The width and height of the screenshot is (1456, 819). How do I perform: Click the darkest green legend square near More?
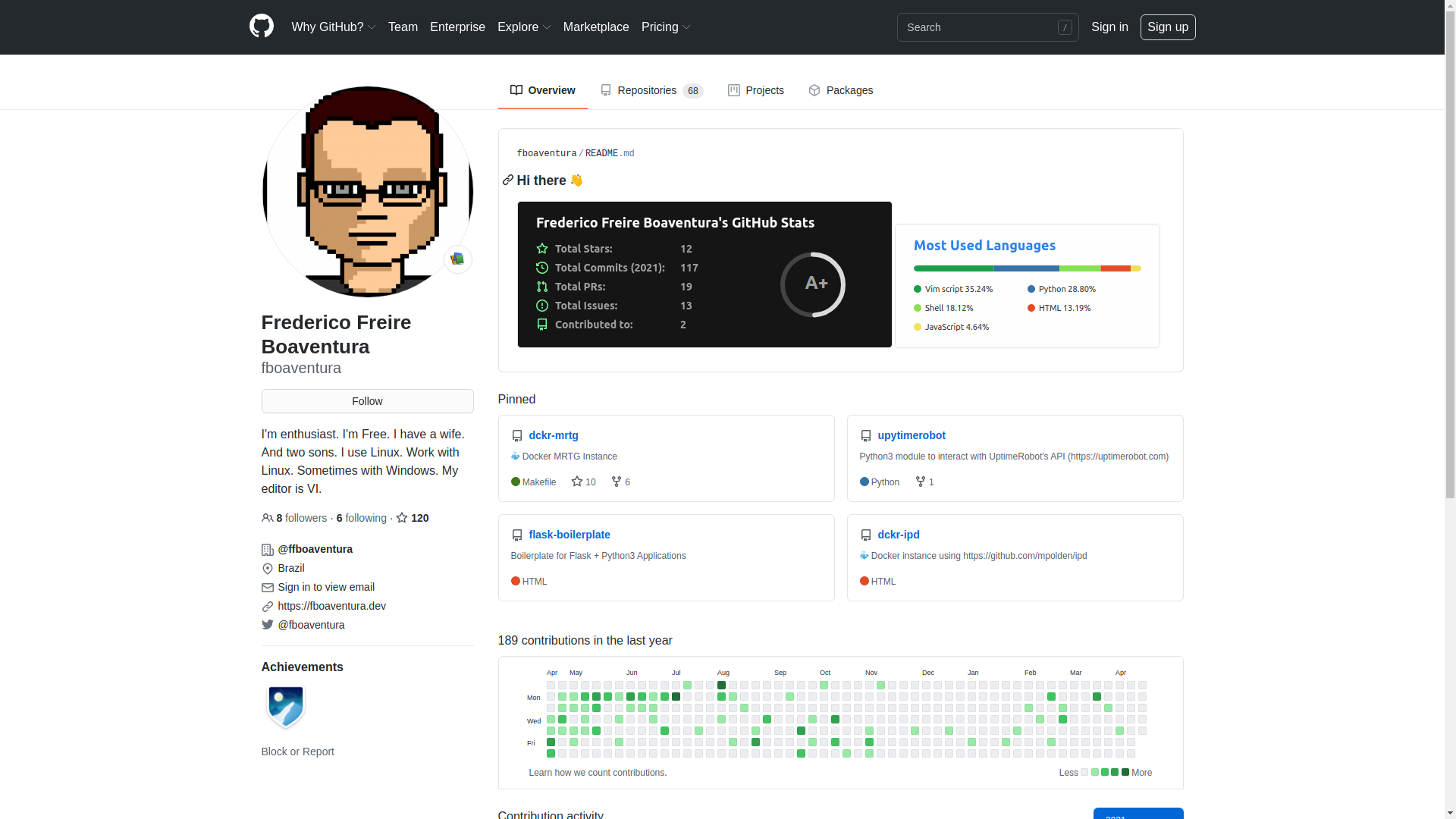(1125, 773)
